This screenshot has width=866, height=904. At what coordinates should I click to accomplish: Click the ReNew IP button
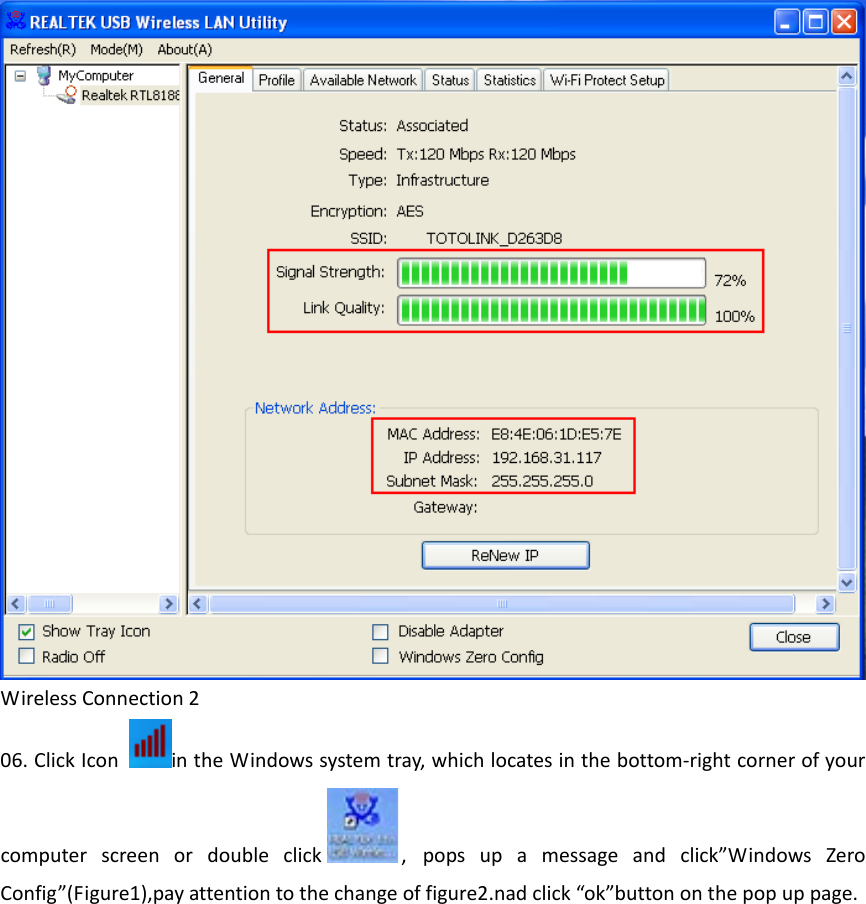(x=506, y=555)
